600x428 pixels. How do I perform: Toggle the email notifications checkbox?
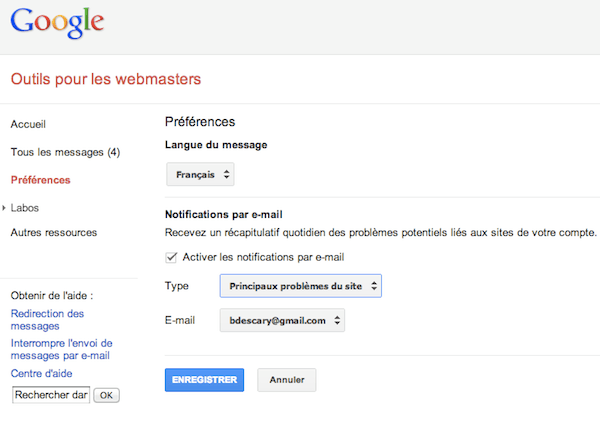tap(172, 257)
